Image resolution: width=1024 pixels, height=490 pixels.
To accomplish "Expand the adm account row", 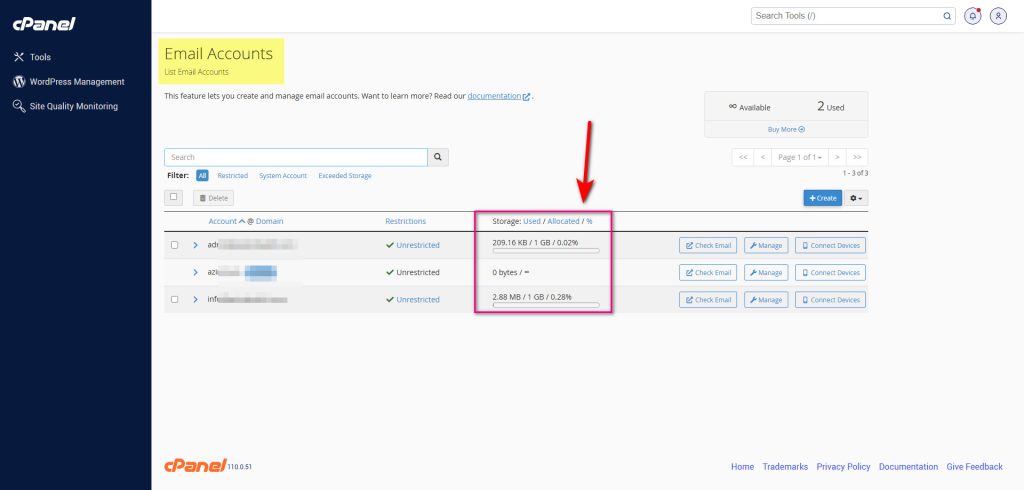I will coord(195,245).
